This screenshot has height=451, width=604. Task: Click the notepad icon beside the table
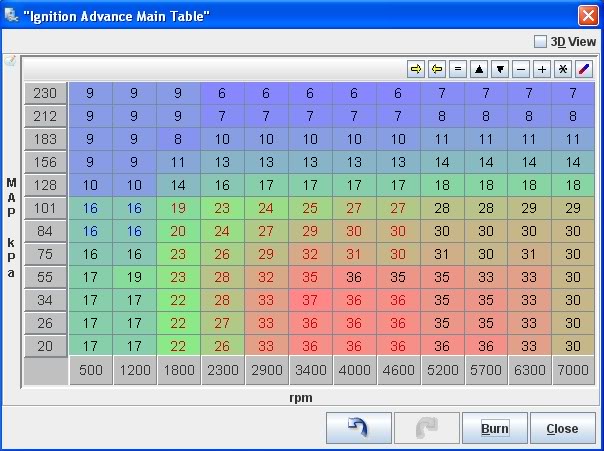[10, 60]
